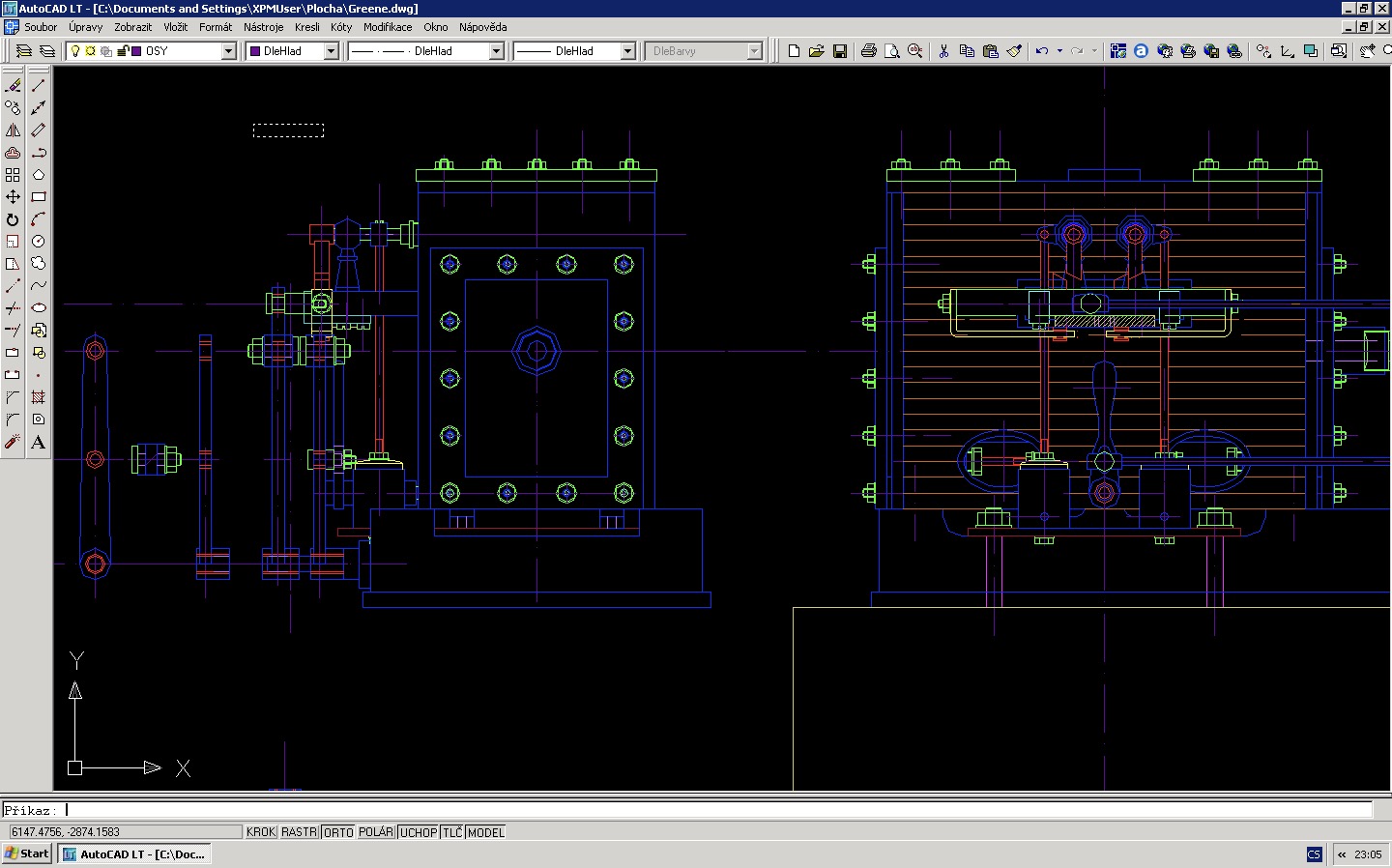1392x868 pixels.
Task: Select the Multiline Text tool
Action: tap(39, 442)
